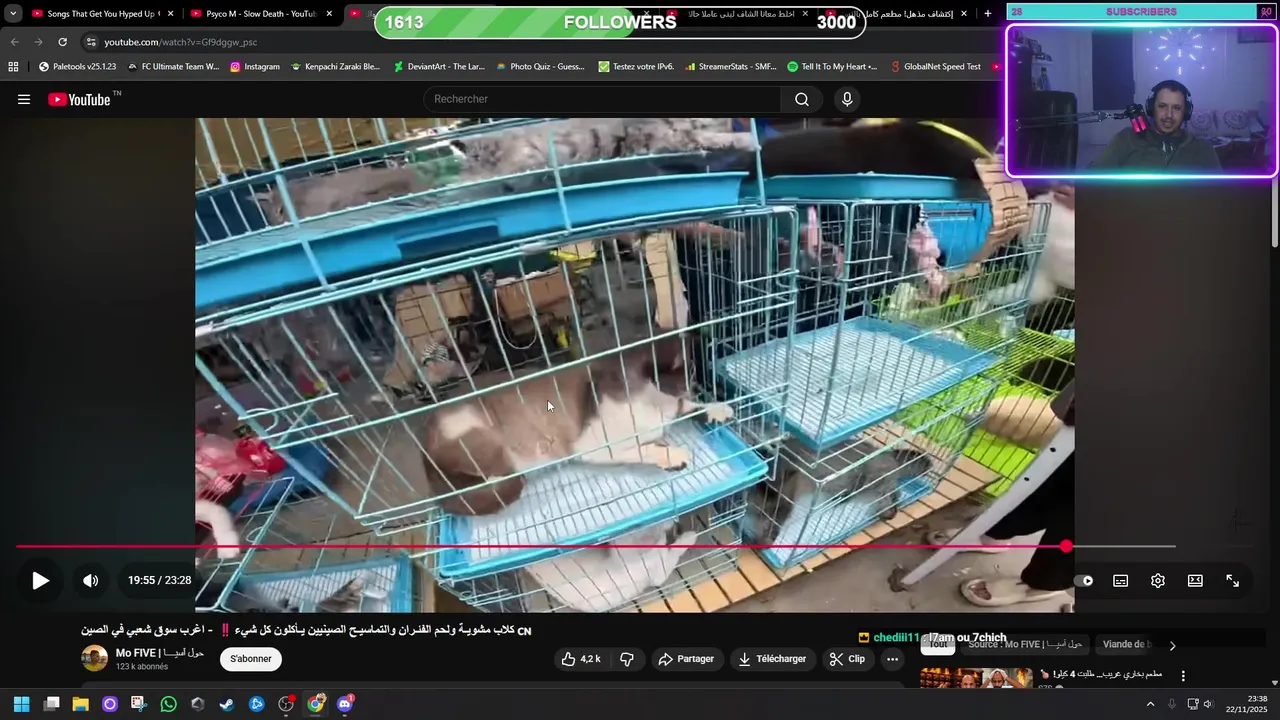Switch to theater mode view
1280x720 pixels.
[1195, 581]
